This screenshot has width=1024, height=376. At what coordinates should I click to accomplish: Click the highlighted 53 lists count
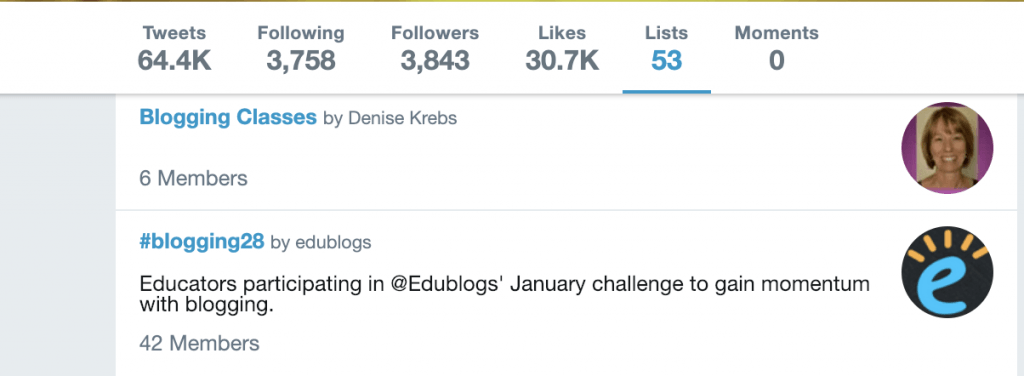[666, 61]
